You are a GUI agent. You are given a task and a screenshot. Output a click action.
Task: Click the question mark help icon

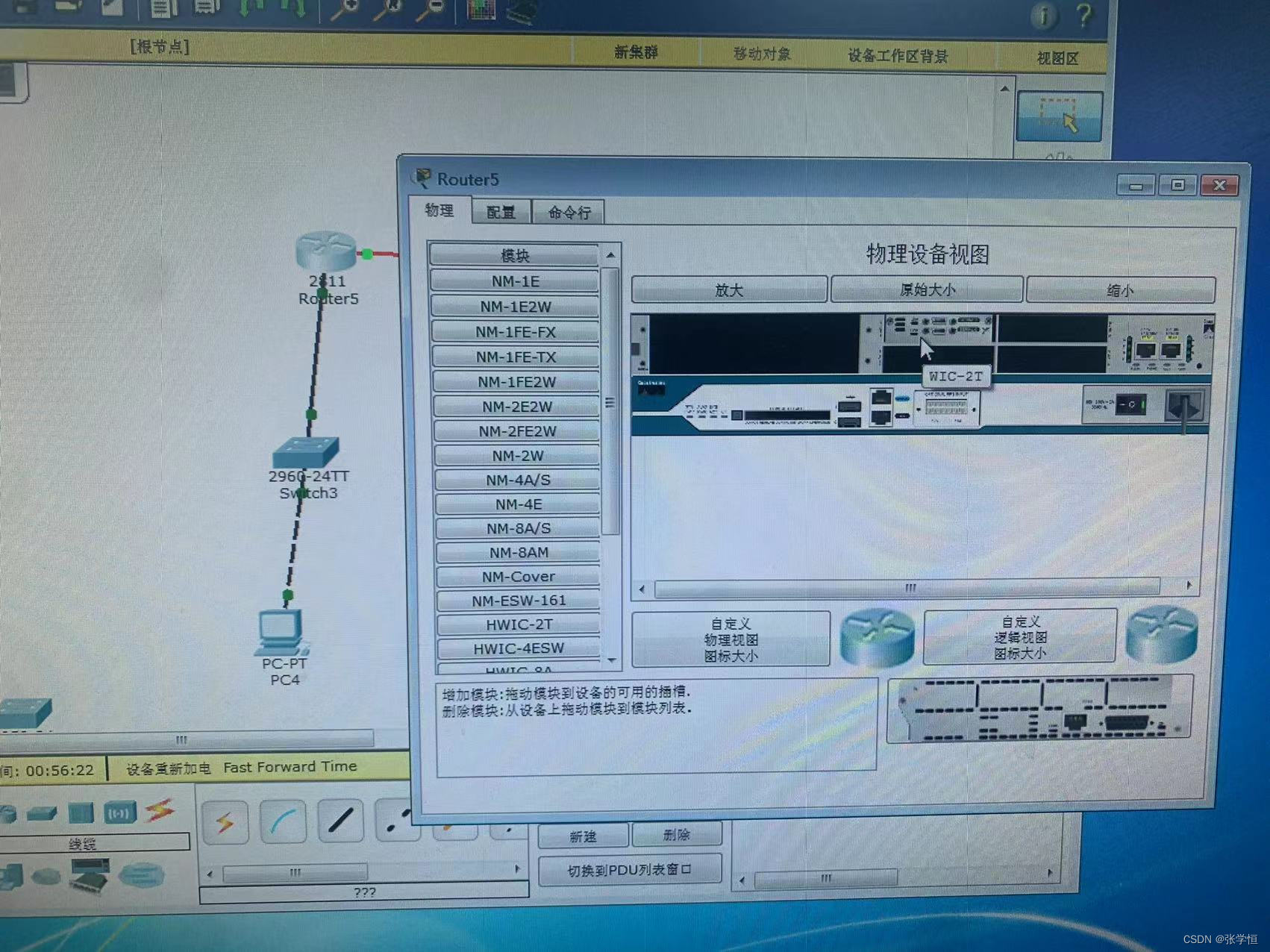1083,15
